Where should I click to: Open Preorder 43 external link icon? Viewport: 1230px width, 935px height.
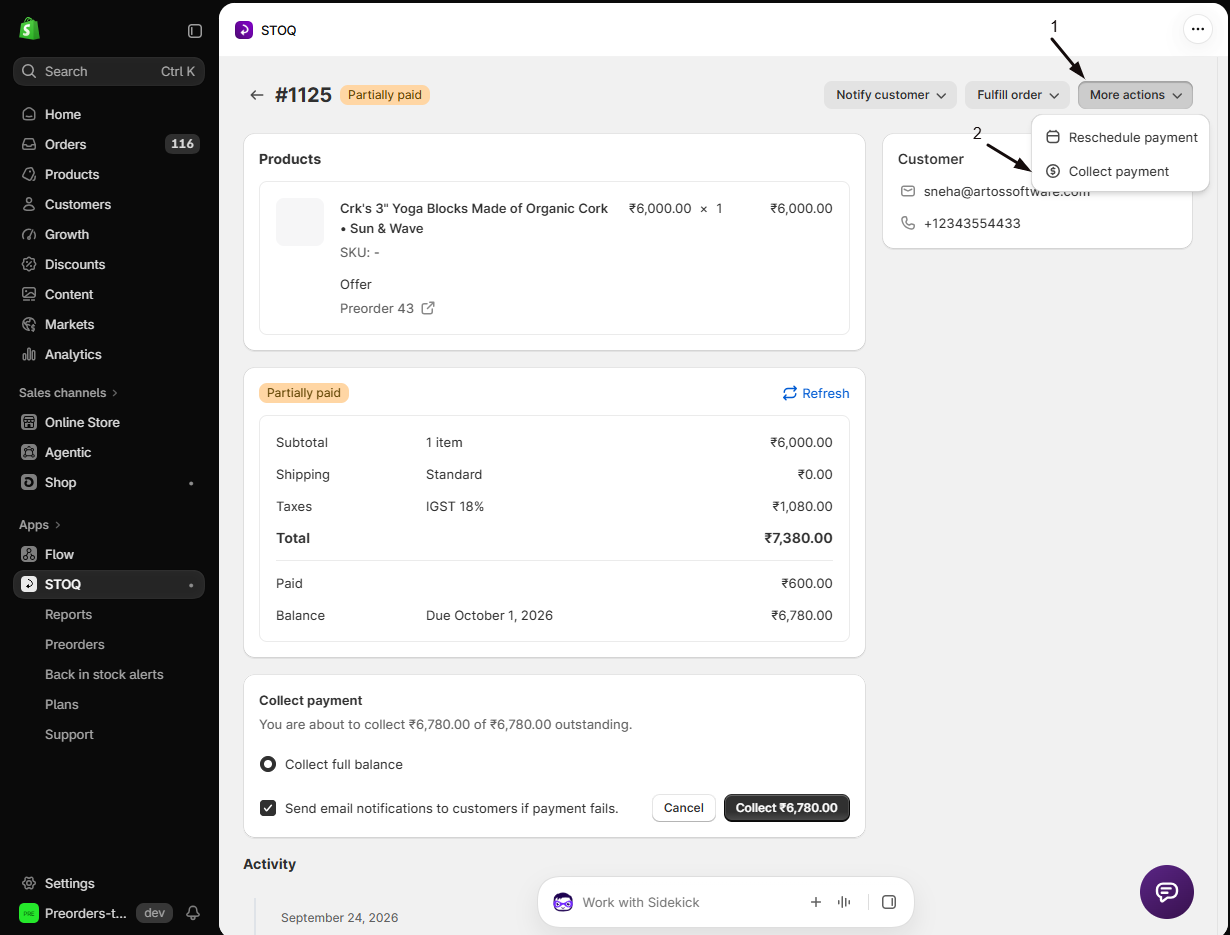click(428, 308)
